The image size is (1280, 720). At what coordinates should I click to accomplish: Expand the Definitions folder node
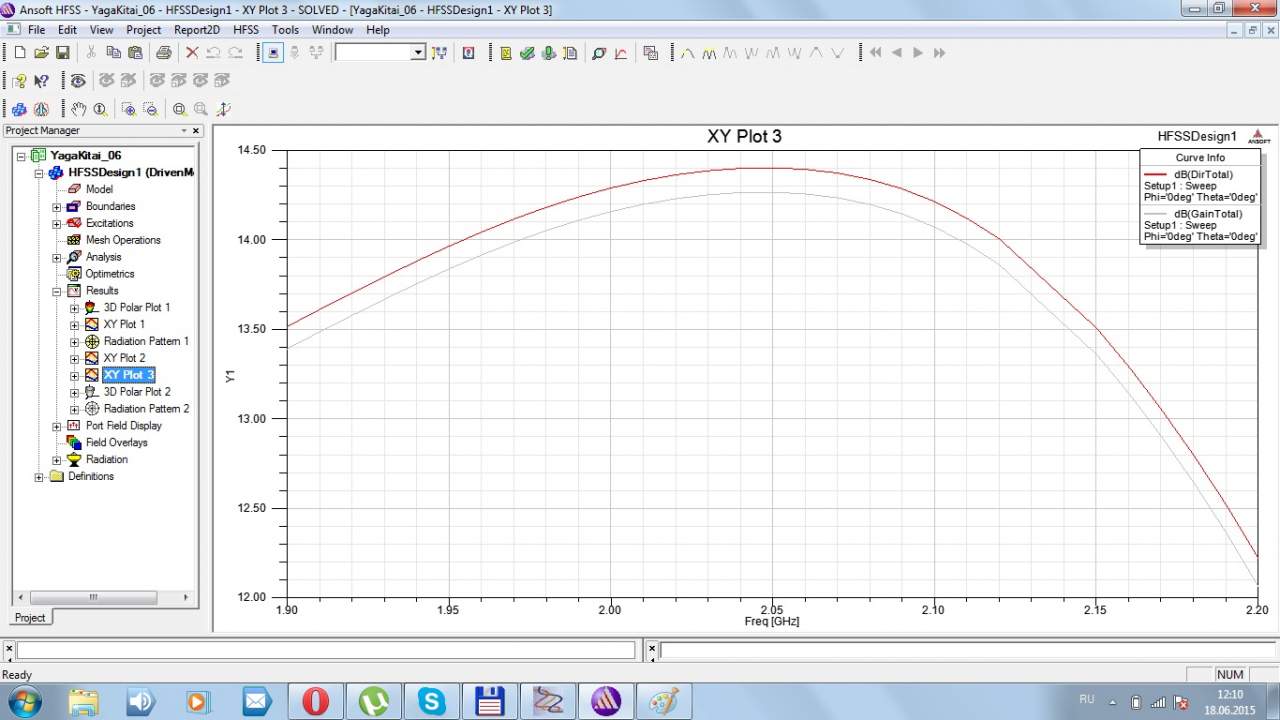pos(40,477)
